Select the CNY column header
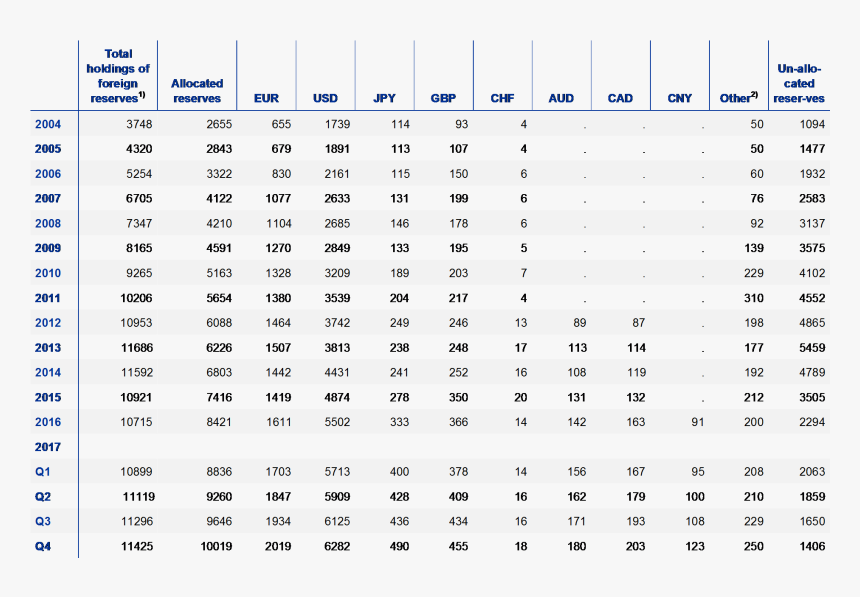Viewport: 860px width, 597px height. click(680, 98)
